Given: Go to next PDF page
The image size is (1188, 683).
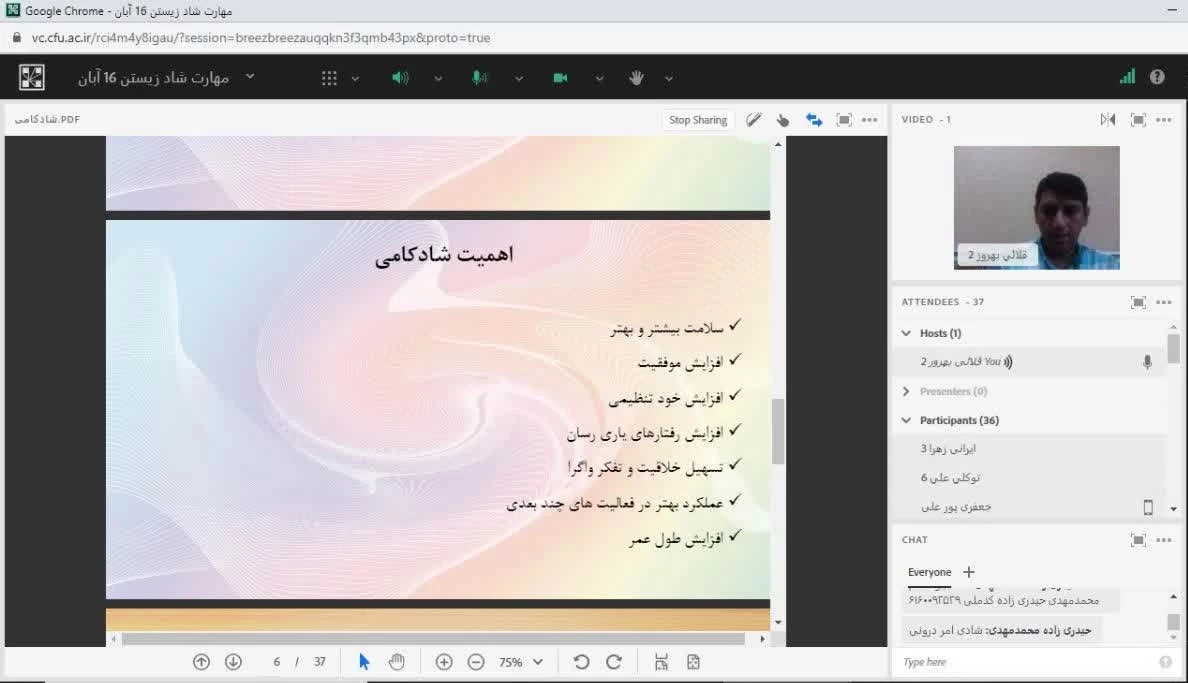Looking at the screenshot, I should pos(233,662).
